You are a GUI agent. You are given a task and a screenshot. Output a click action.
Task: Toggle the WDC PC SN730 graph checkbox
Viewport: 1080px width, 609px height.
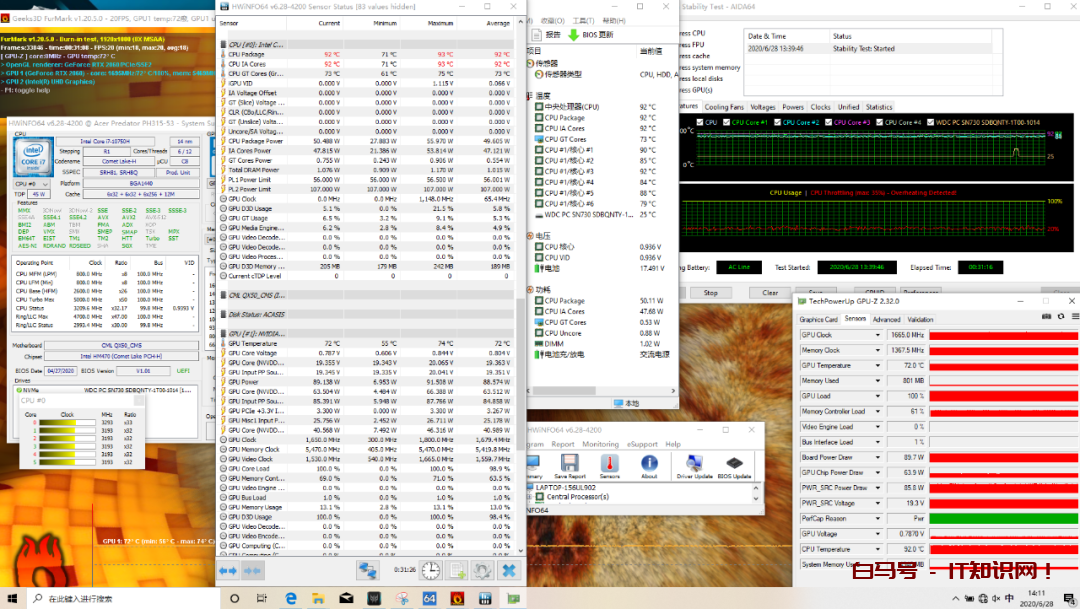click(x=929, y=122)
